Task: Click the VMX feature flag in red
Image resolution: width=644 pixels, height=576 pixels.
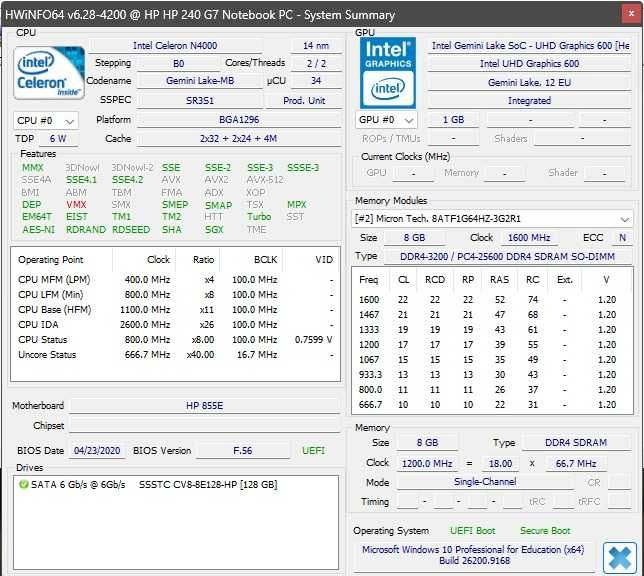Action: [x=76, y=205]
